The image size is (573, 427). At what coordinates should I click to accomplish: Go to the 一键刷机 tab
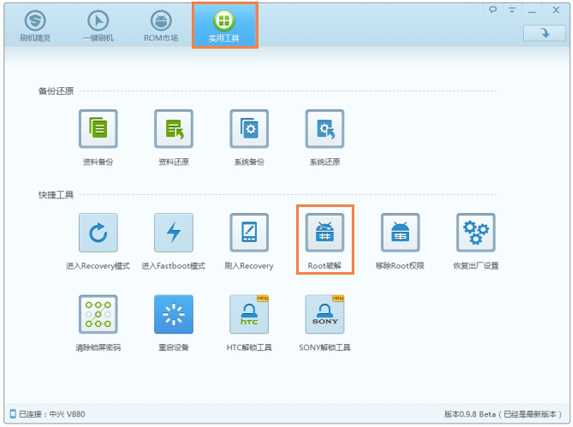pos(98,25)
